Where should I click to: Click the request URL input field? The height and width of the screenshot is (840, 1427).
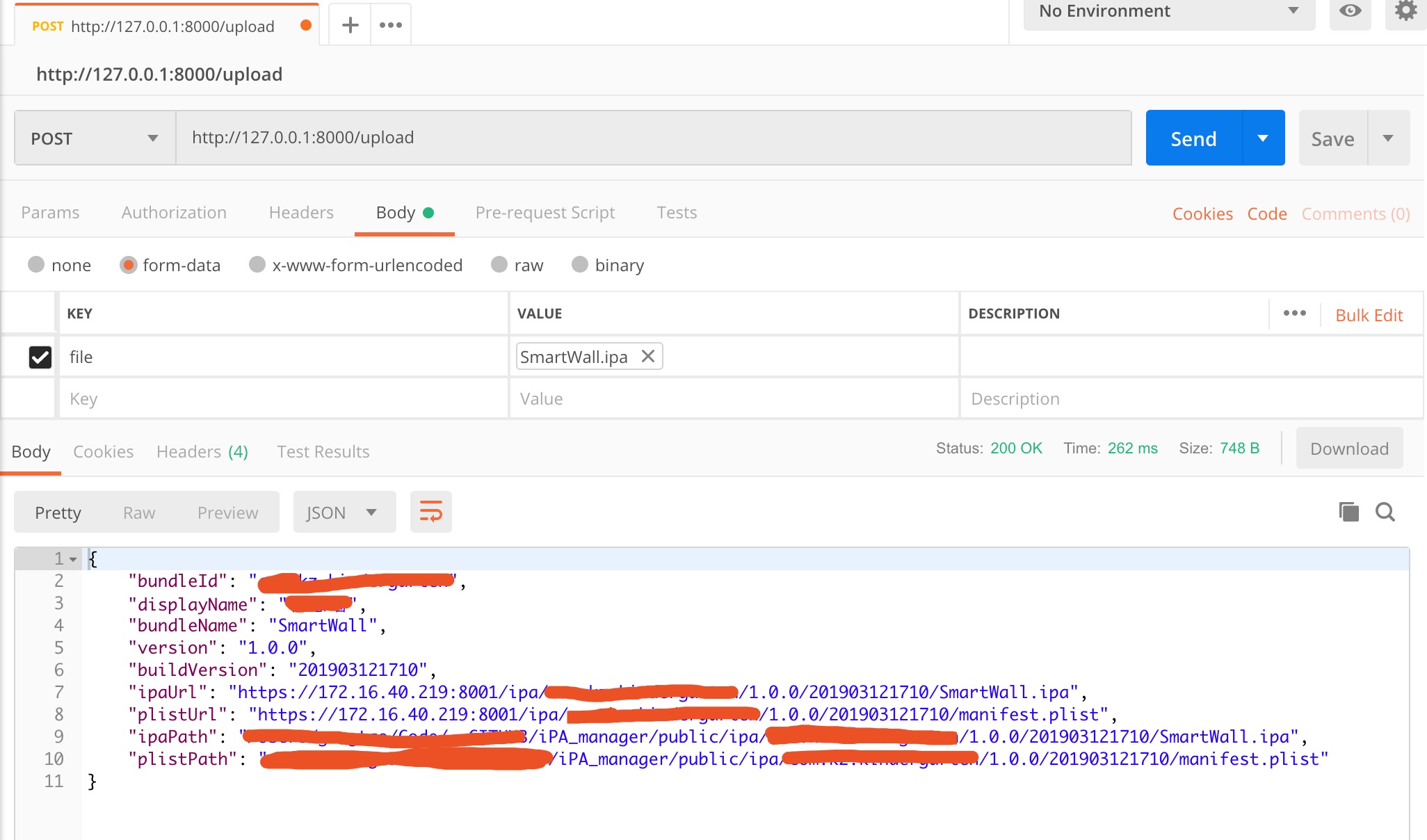(x=652, y=138)
